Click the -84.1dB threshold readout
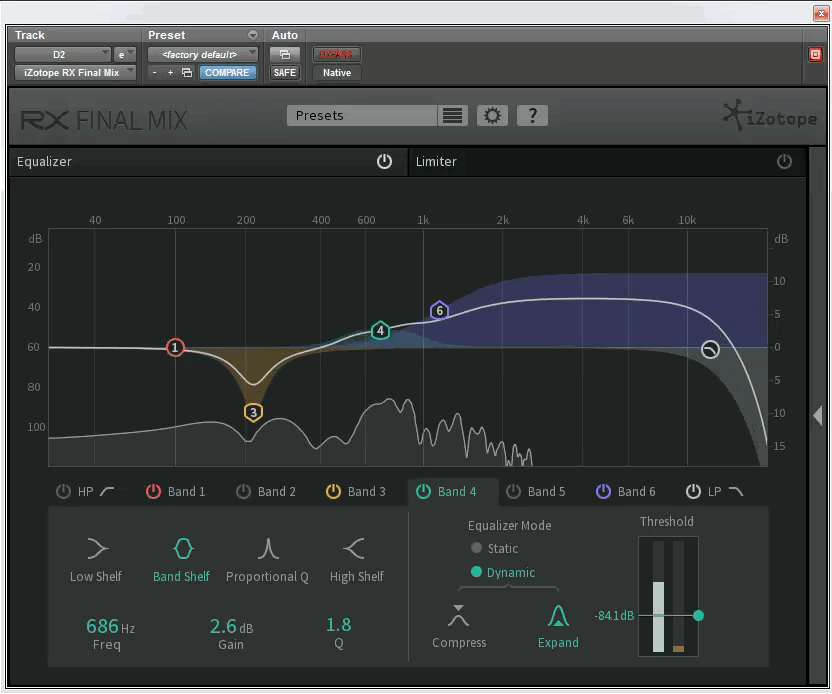This screenshot has height=694, width=832. (614, 615)
